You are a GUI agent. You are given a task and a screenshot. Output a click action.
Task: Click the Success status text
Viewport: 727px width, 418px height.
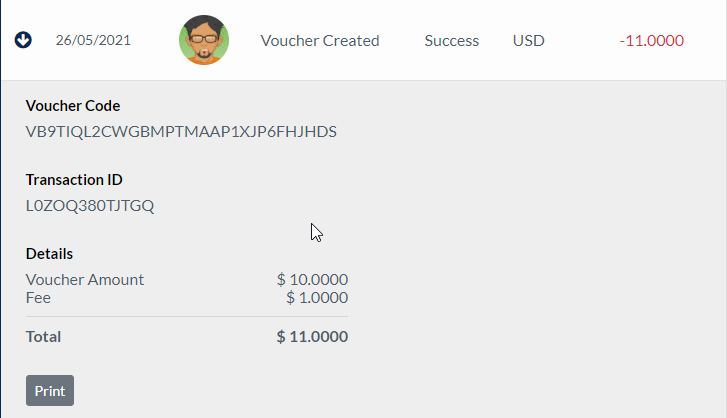click(451, 41)
